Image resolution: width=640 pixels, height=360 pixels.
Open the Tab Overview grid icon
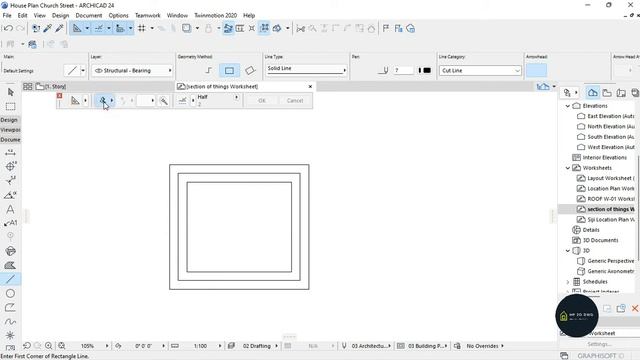tap(27, 87)
